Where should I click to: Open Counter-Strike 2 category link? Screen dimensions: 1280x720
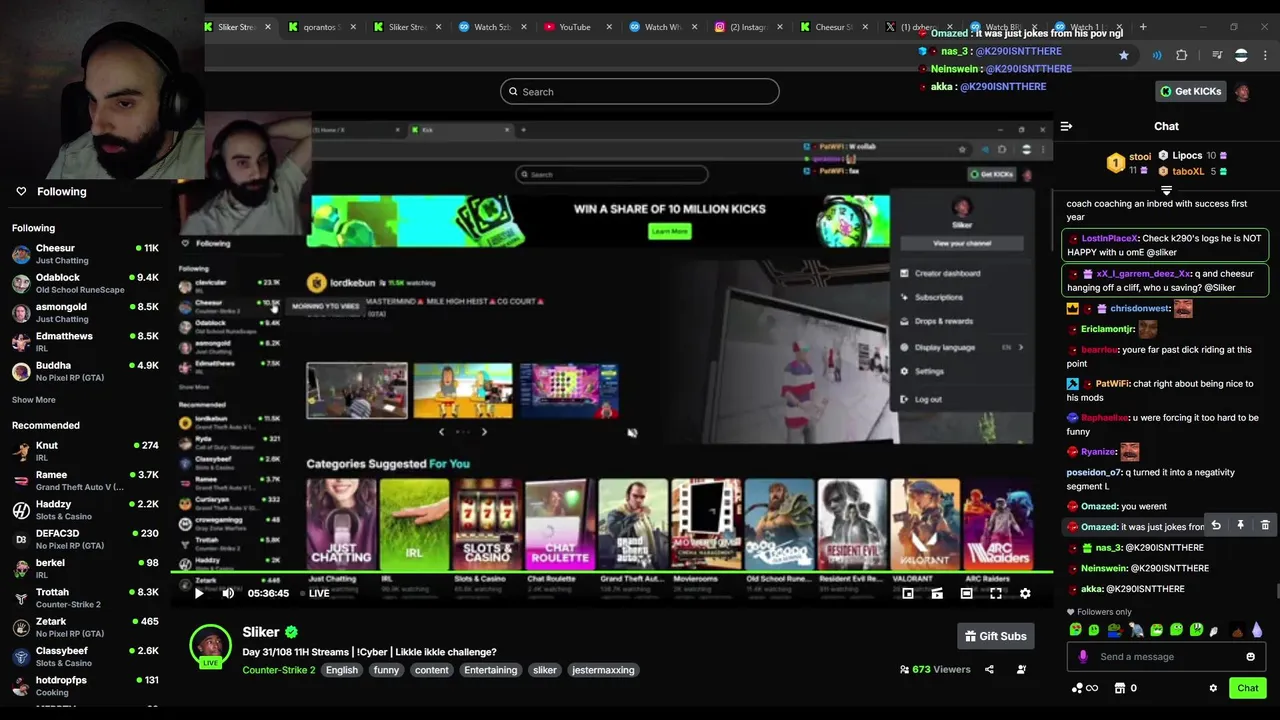point(279,670)
